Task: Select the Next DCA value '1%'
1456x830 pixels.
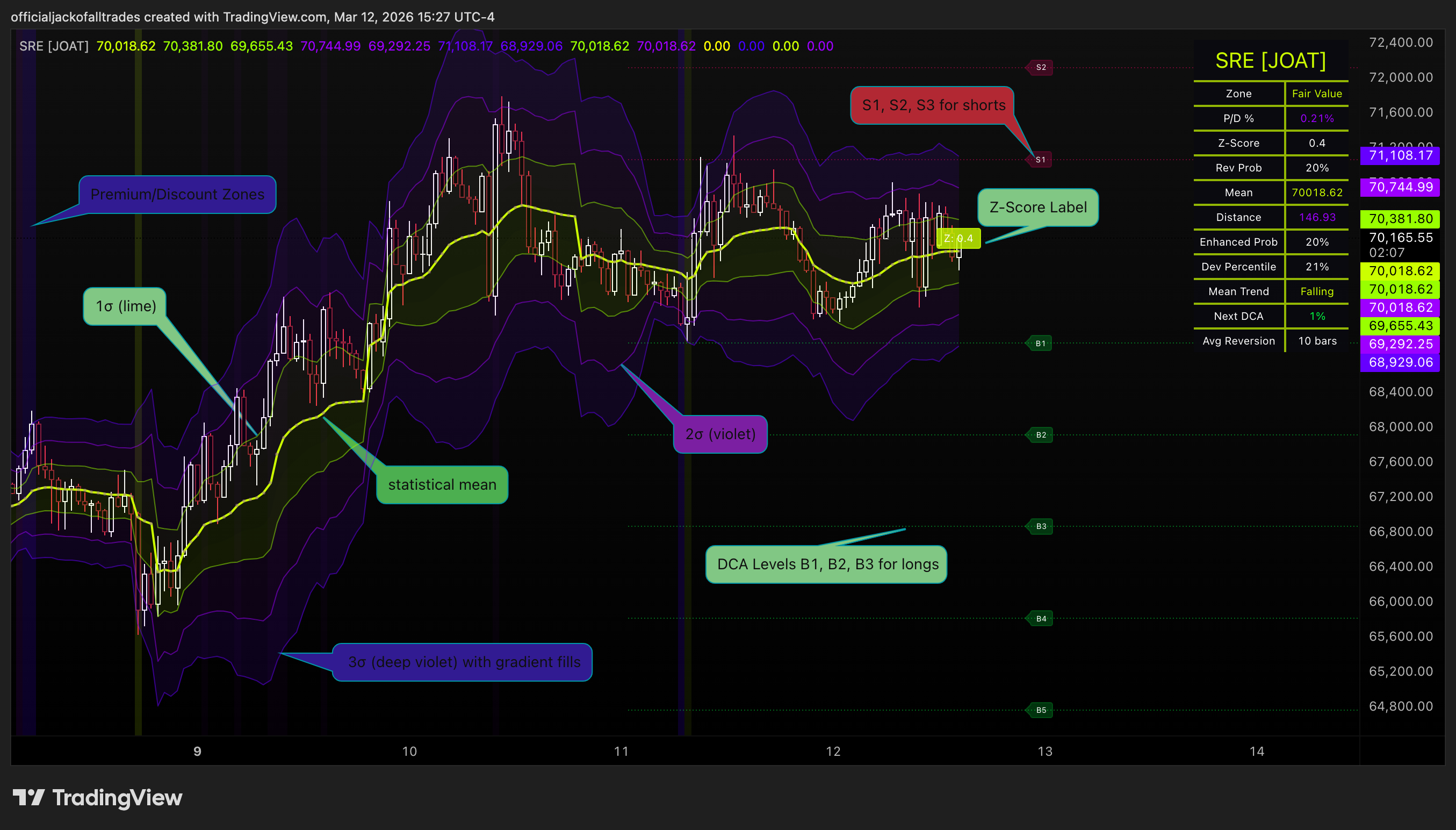Action: click(x=1316, y=317)
